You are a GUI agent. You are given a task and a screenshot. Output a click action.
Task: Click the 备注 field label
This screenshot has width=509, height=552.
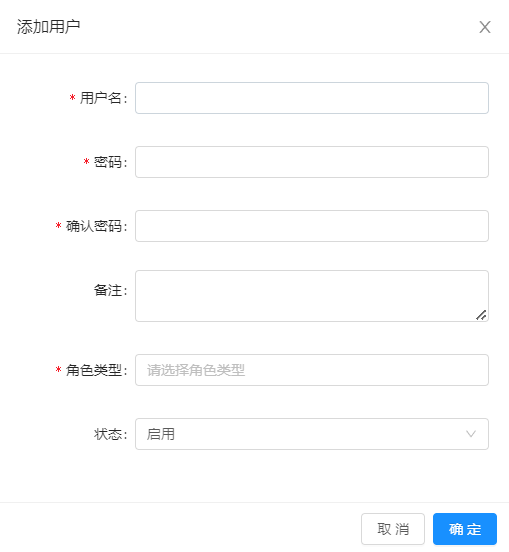point(110,290)
